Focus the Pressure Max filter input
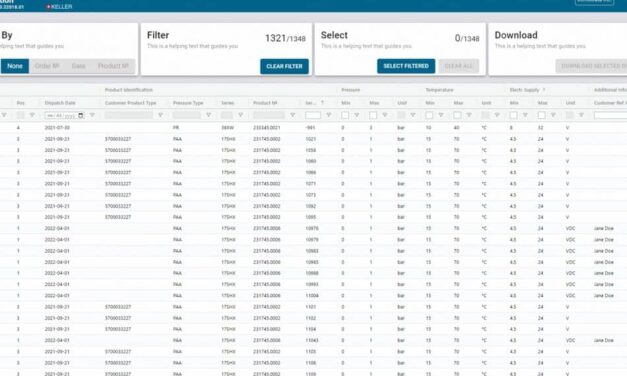The image size is (627, 376). 373,115
